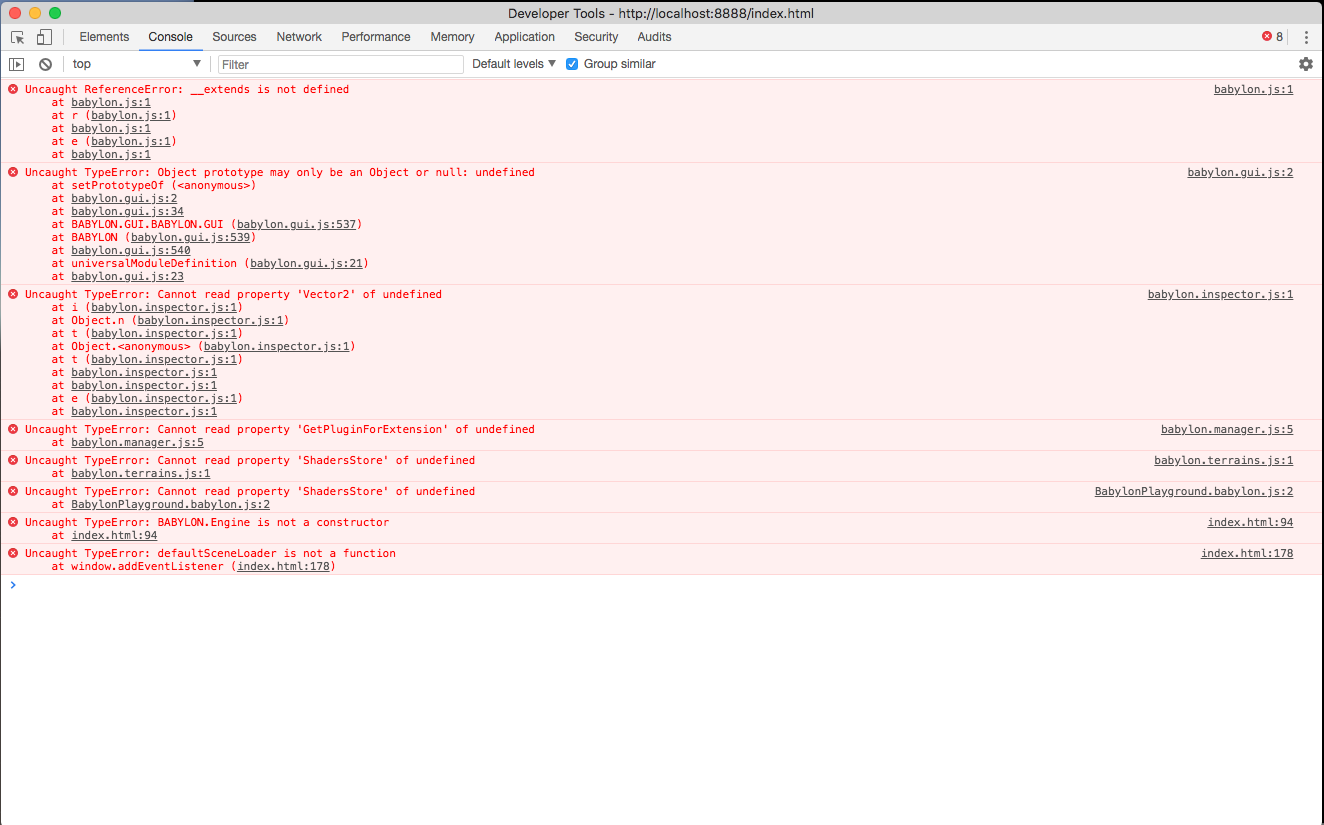This screenshot has width=1324, height=825.
Task: Open the index.html:94 source link at right
Action: (x=1249, y=522)
